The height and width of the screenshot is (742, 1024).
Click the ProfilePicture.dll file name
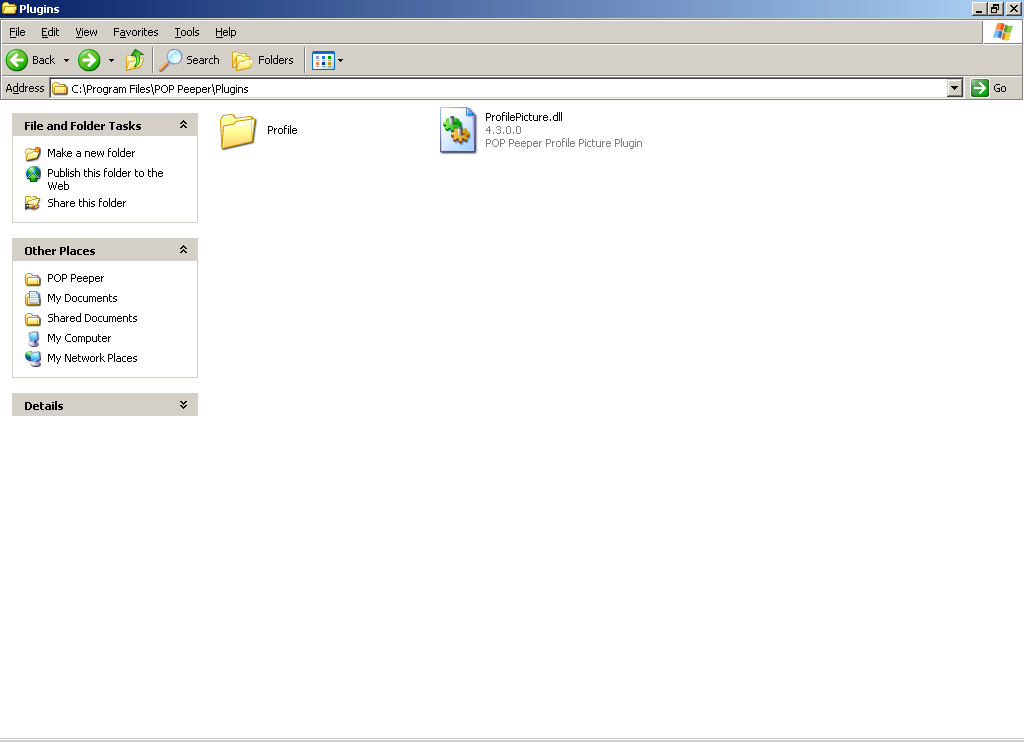click(x=524, y=117)
